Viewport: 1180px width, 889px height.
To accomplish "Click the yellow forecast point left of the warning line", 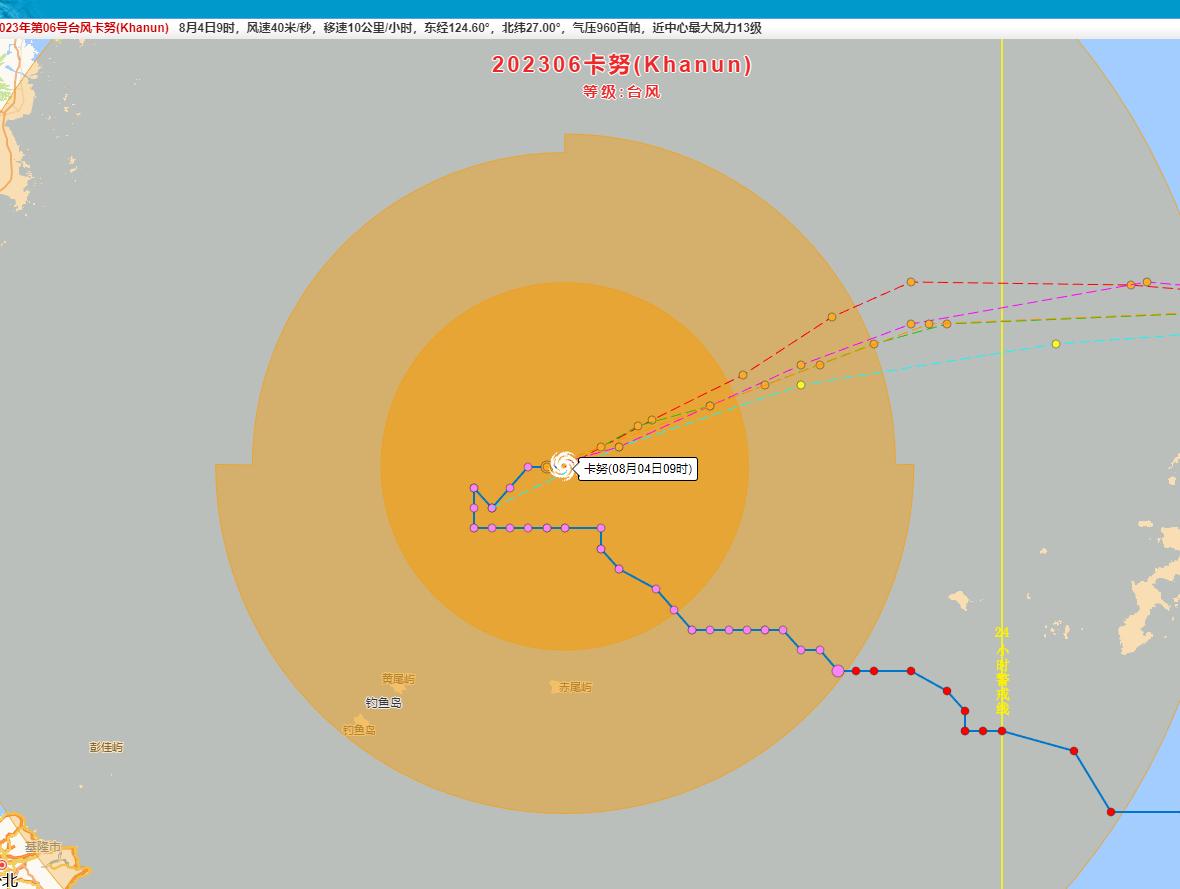I will 801,385.
